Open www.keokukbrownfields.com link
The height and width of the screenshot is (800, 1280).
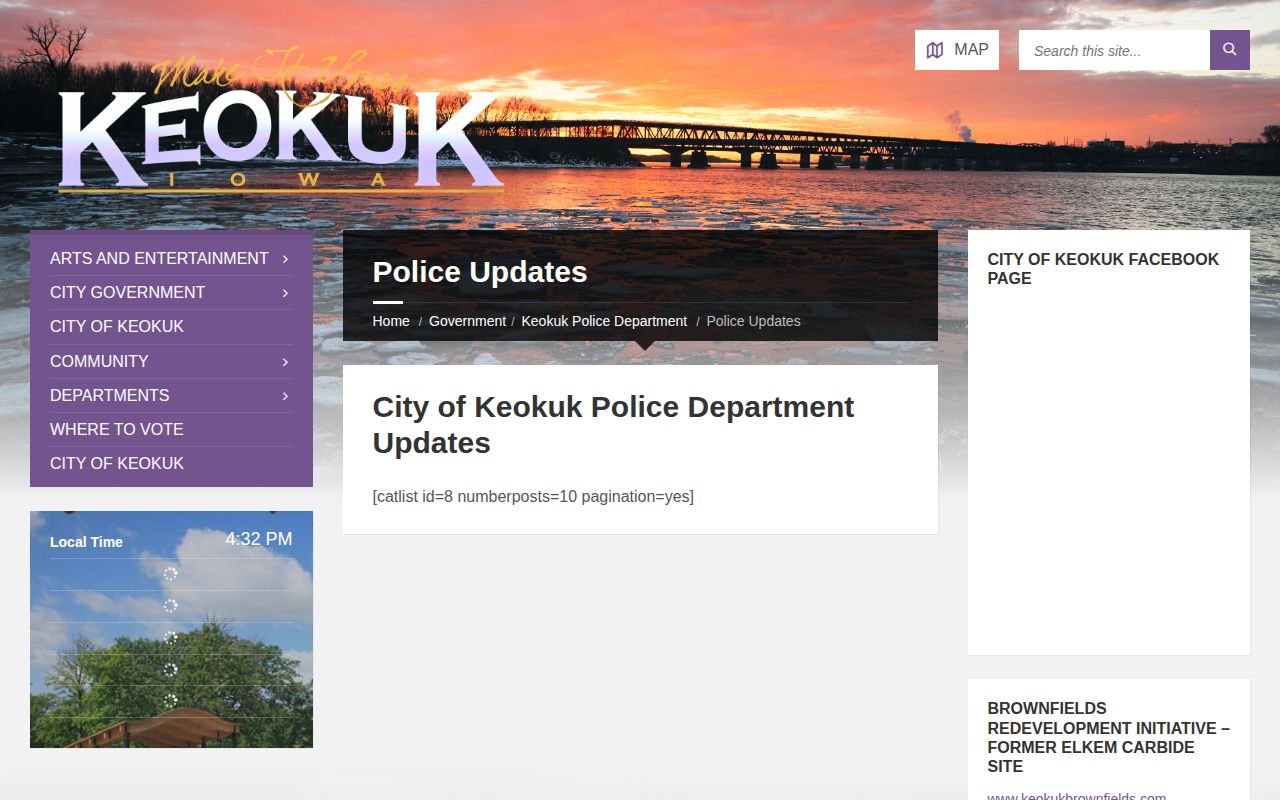click(x=1076, y=796)
